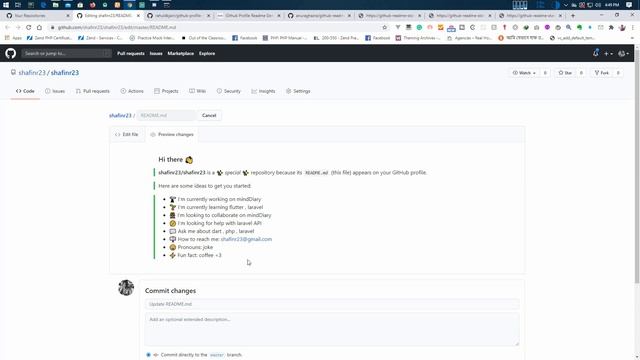This screenshot has width=640, height=360.
Task: Open the Zend PHP Certificat... bookmark
Action: pyautogui.click(x=49, y=38)
